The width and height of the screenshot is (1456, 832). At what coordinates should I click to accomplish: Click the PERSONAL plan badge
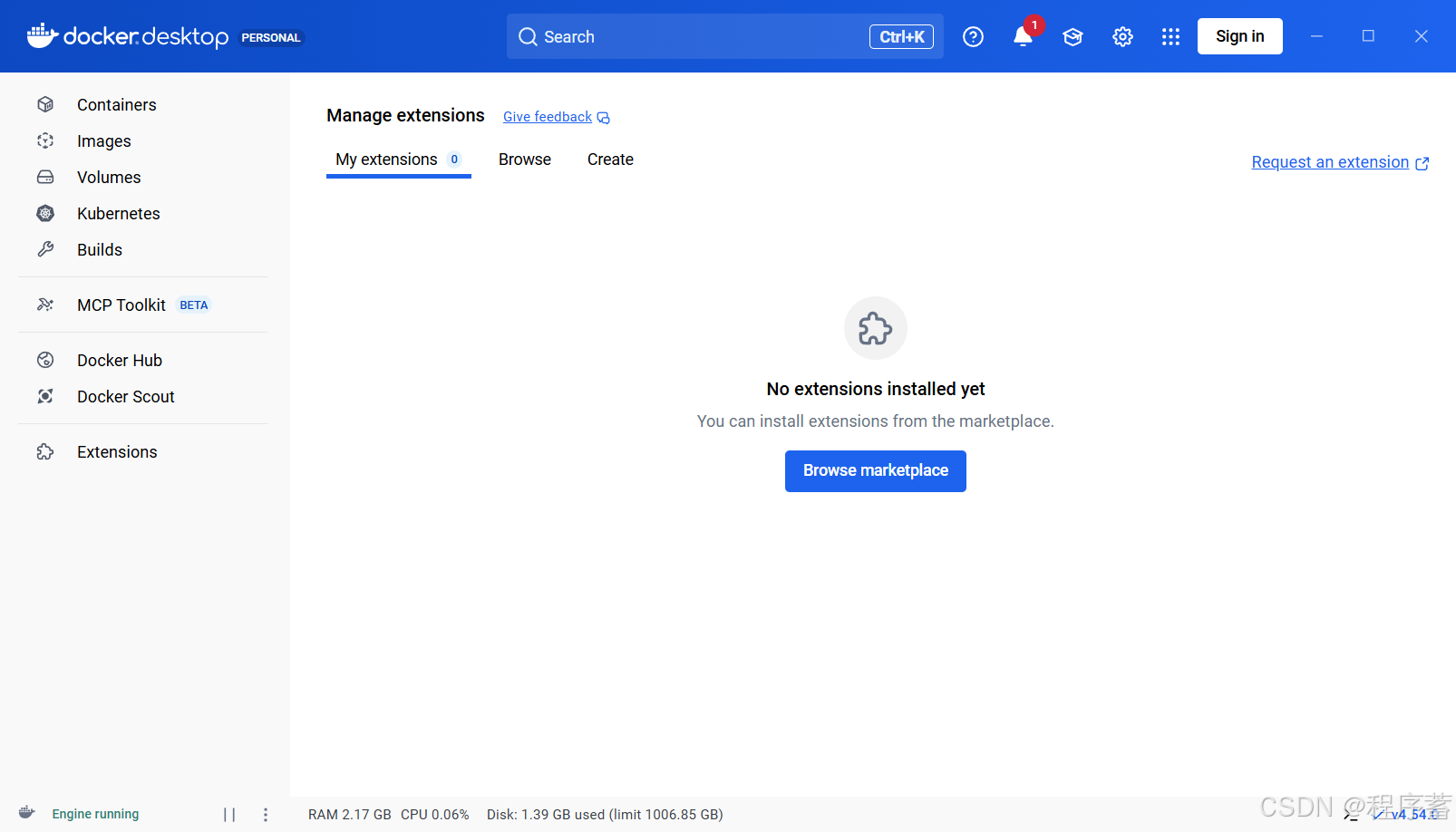point(271,37)
